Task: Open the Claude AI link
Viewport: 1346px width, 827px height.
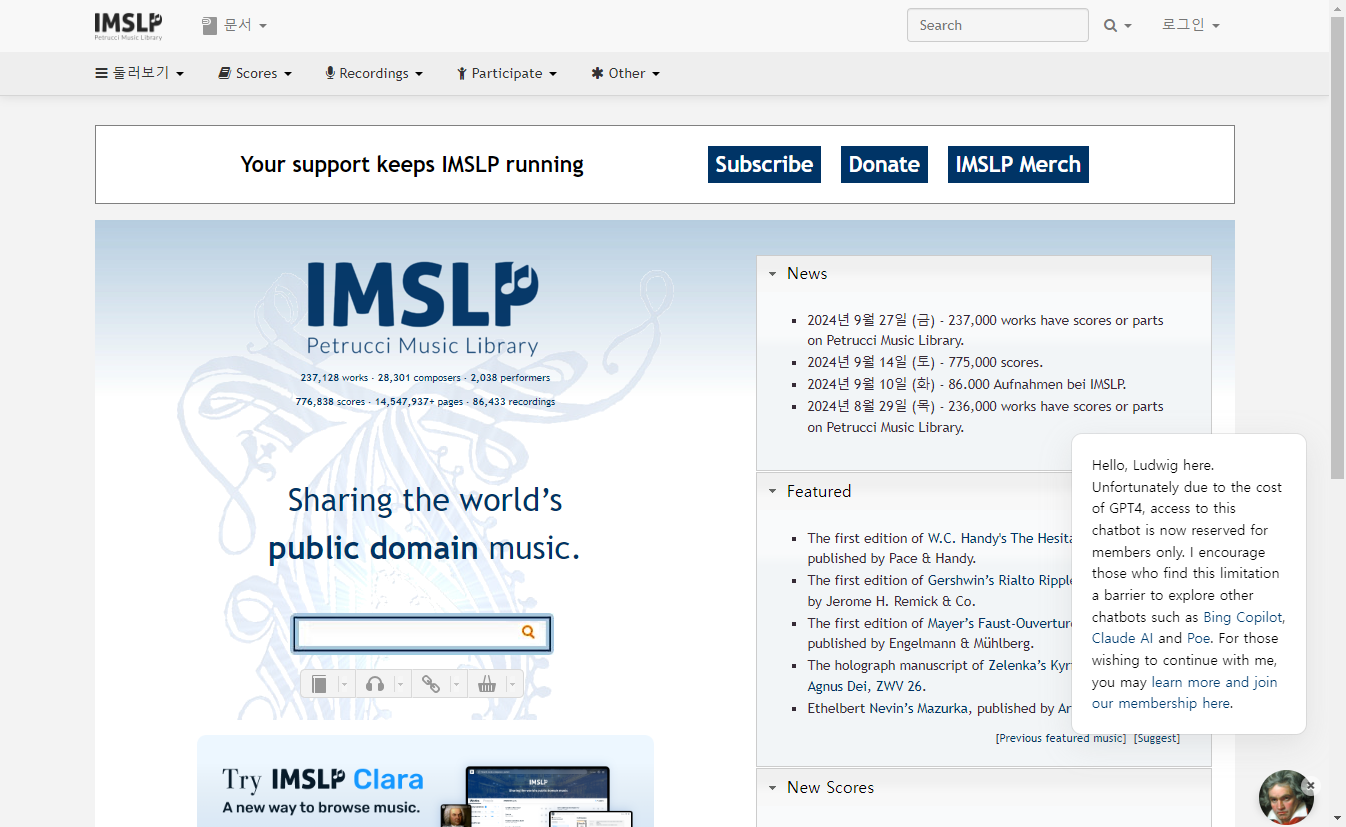Action: 1122,638
